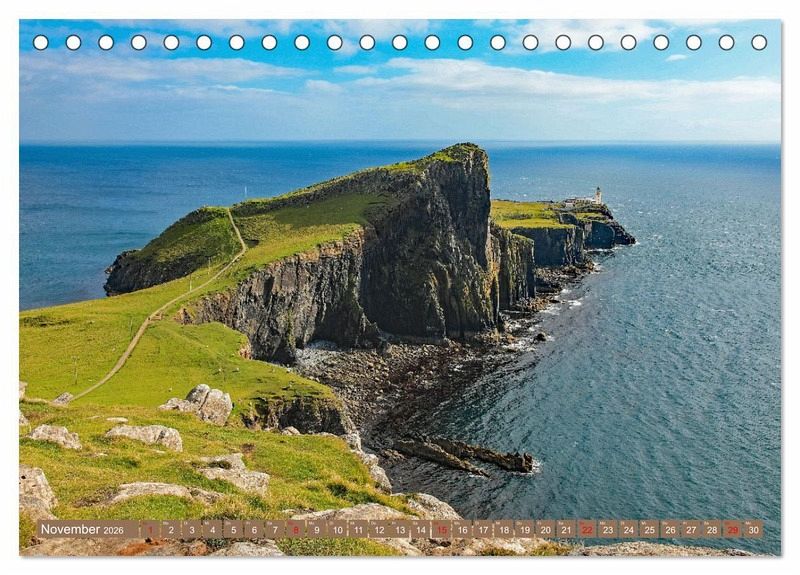Click day 29 in the date row
The image size is (800, 575).
point(732,529)
